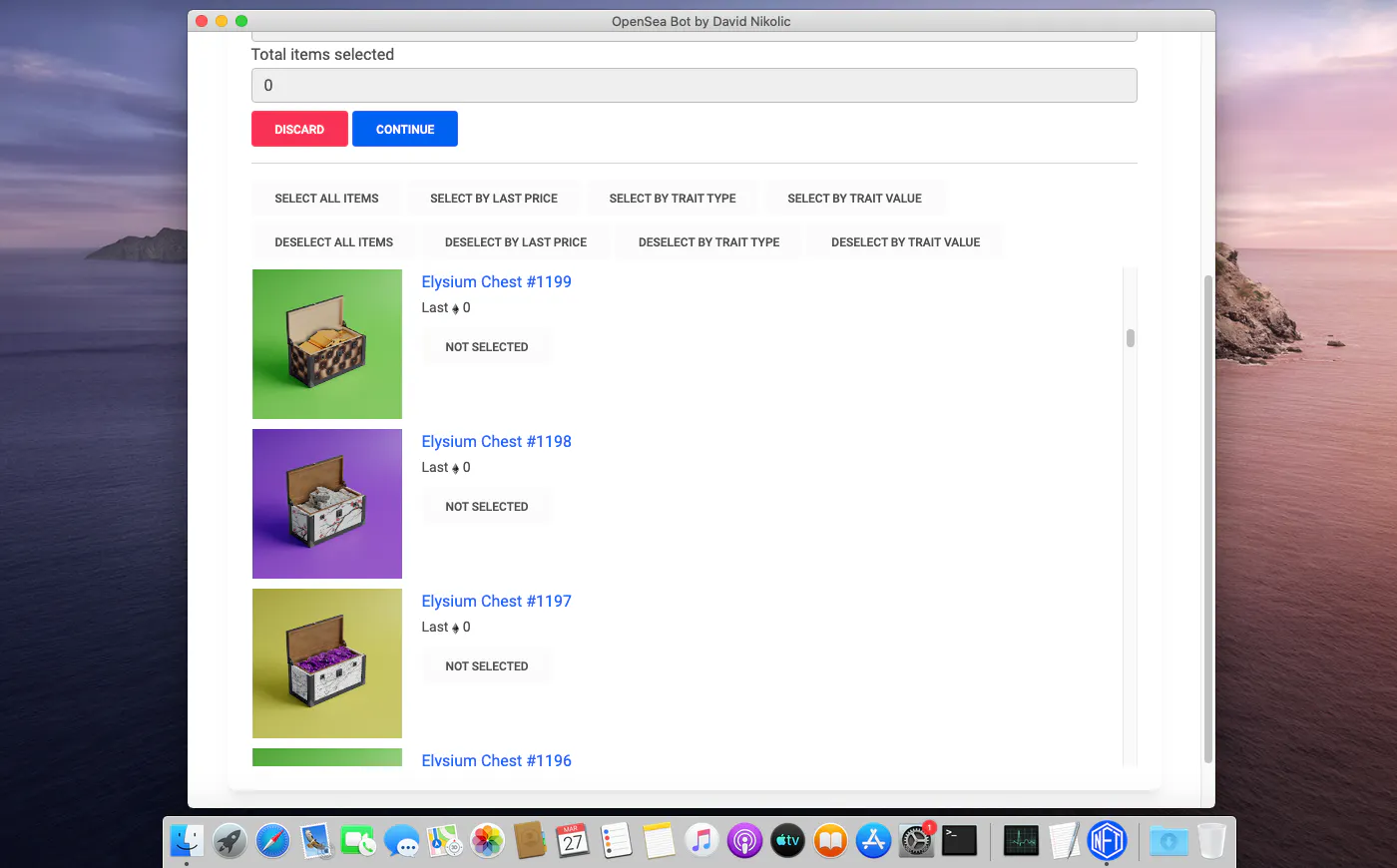The width and height of the screenshot is (1397, 868).
Task: Open Finder in the dock
Action: 187,841
